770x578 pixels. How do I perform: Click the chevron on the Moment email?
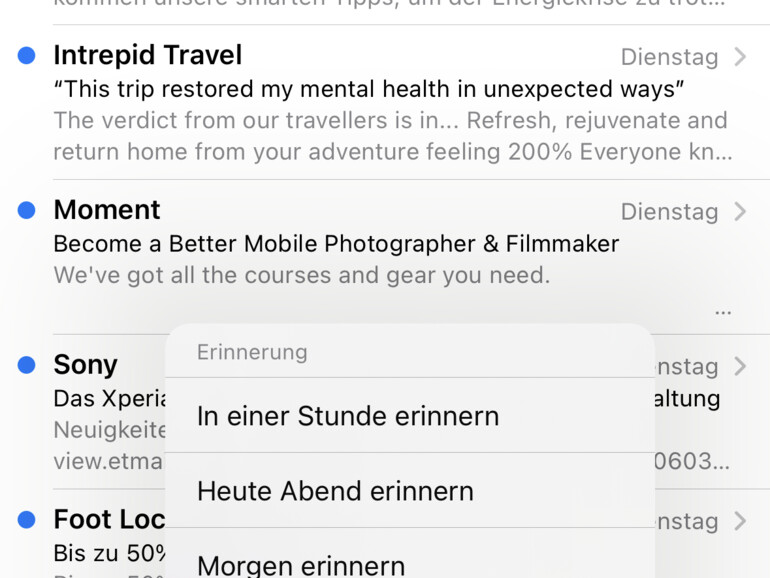740,211
